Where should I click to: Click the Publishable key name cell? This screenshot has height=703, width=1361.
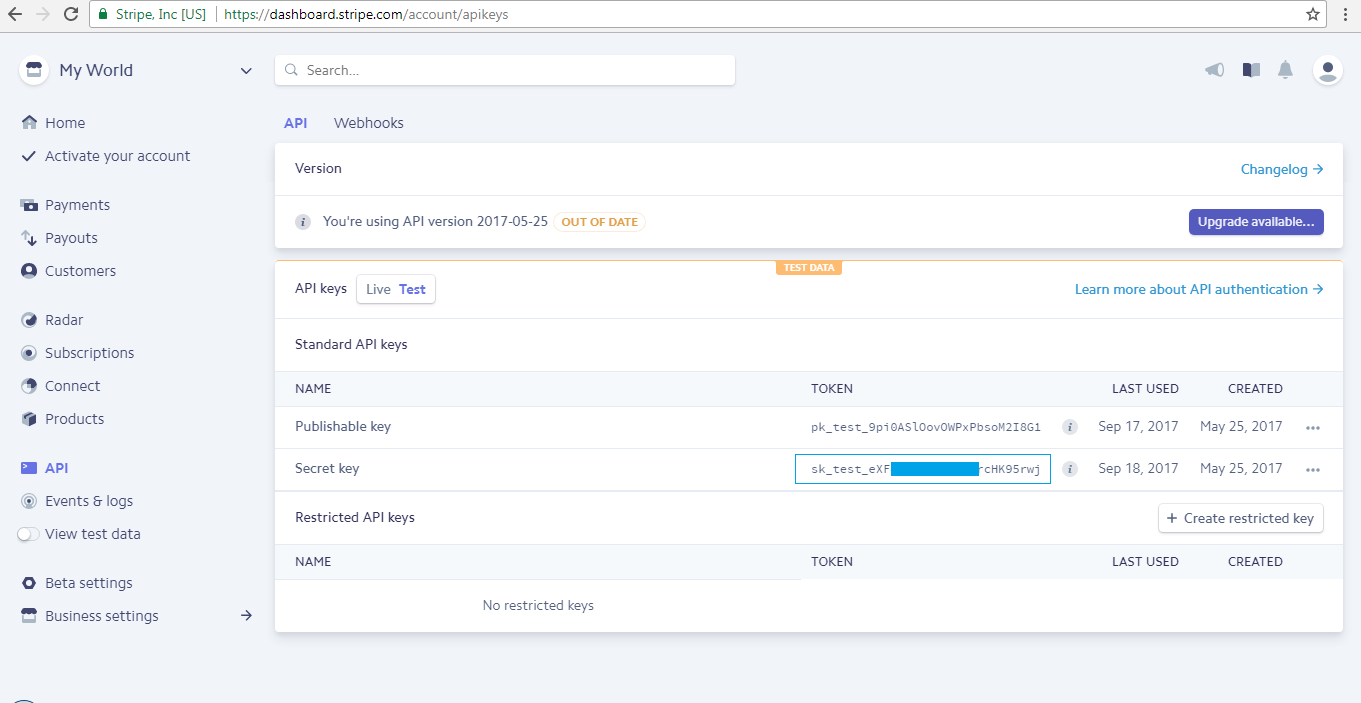(x=343, y=426)
